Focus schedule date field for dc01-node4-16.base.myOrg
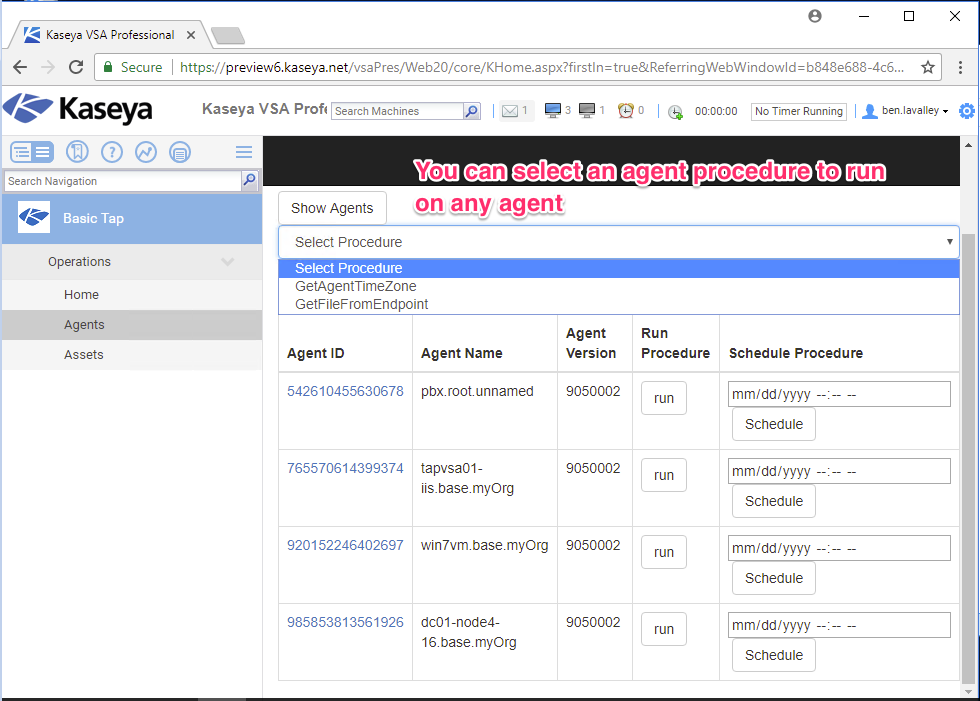The width and height of the screenshot is (980, 701). click(x=839, y=625)
